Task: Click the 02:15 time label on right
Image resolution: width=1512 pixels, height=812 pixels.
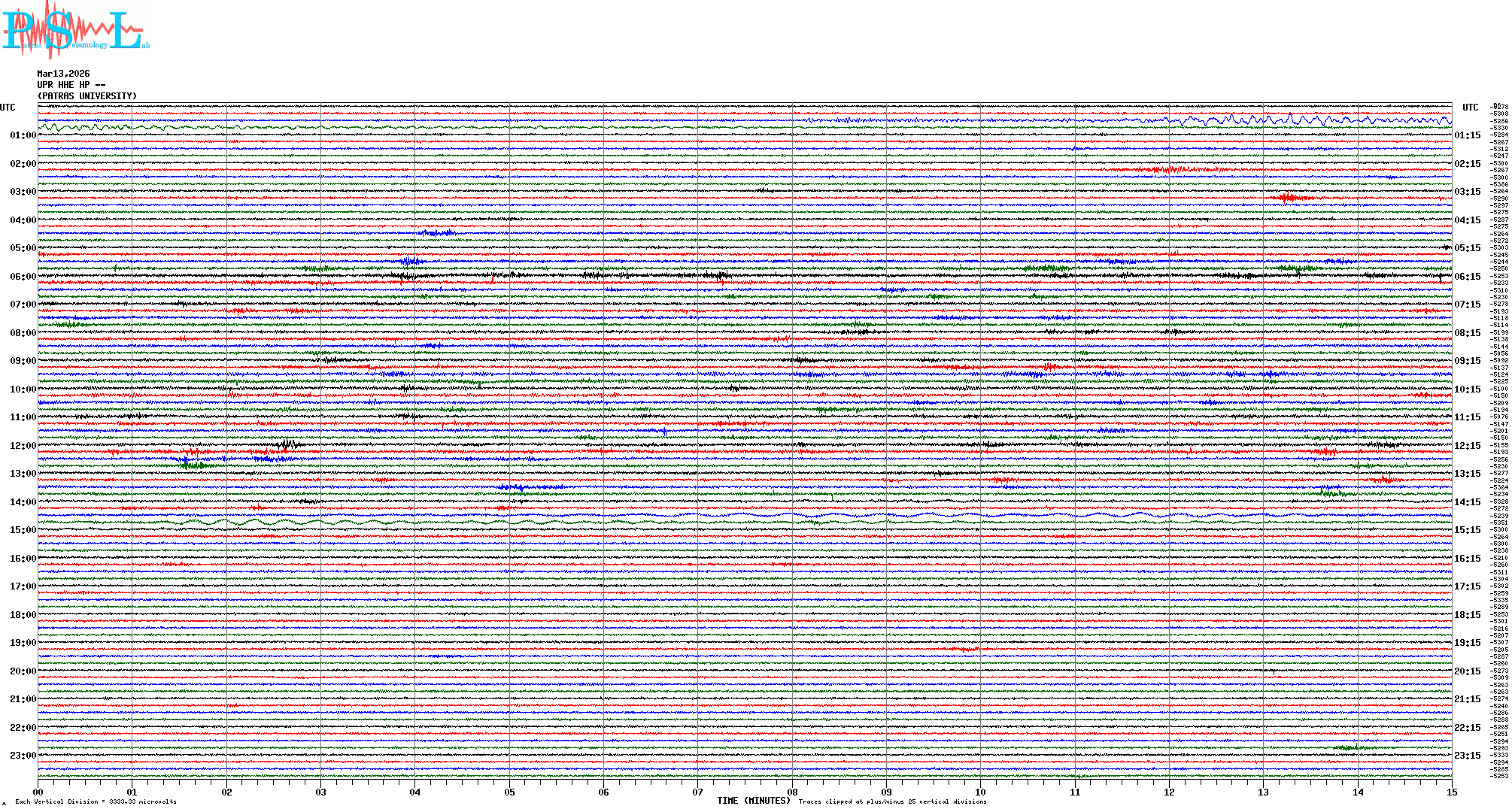Action: pyautogui.click(x=1467, y=164)
